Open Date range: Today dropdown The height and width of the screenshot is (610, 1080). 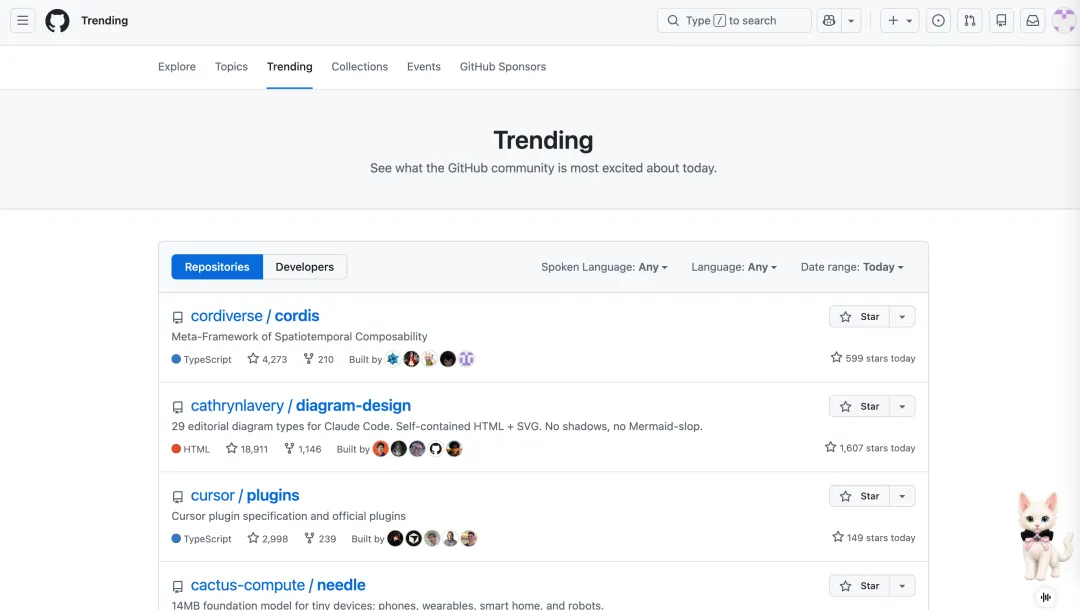(852, 267)
